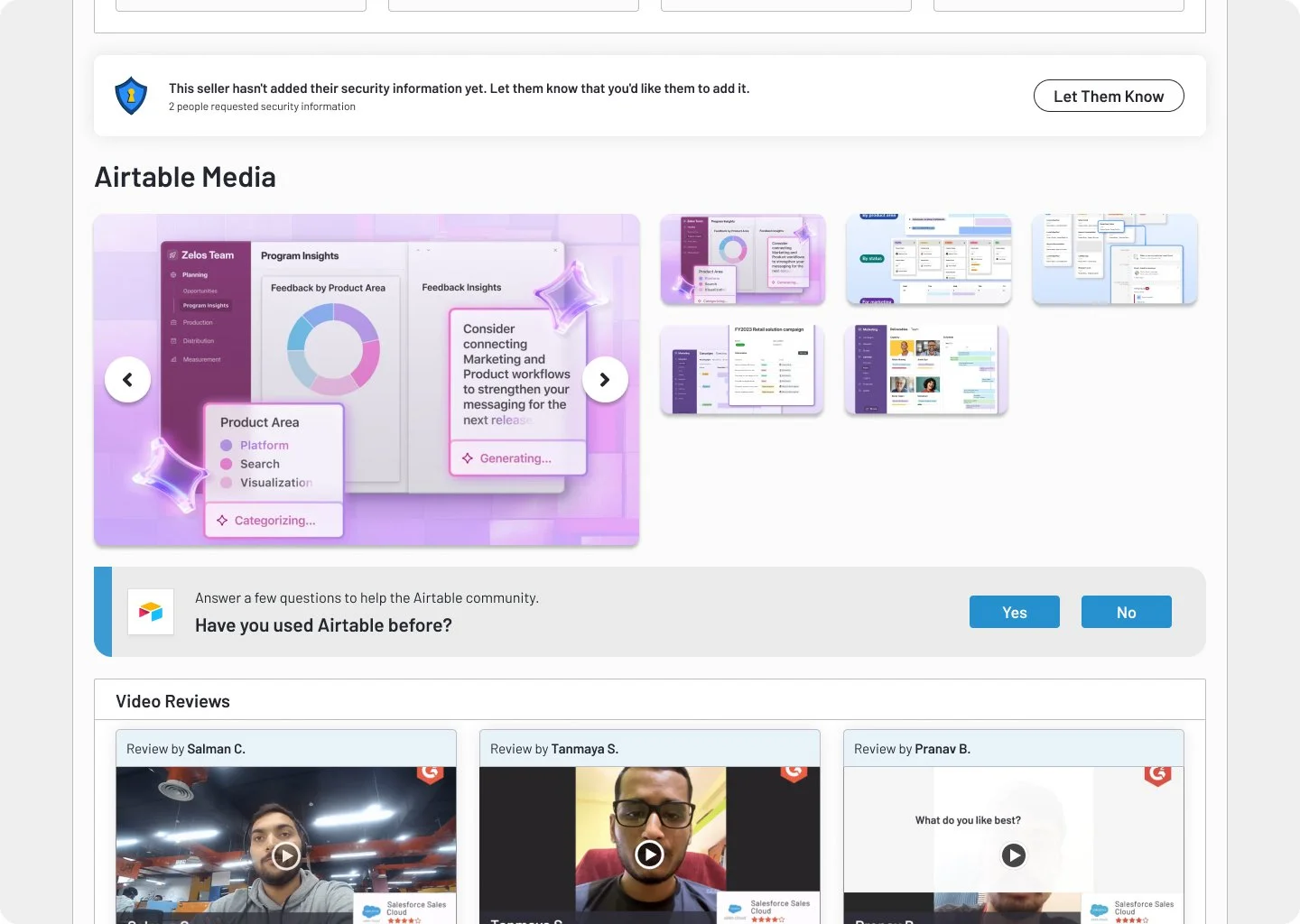Play Pranav B.'s video review
The image size is (1300, 924).
[1014, 855]
